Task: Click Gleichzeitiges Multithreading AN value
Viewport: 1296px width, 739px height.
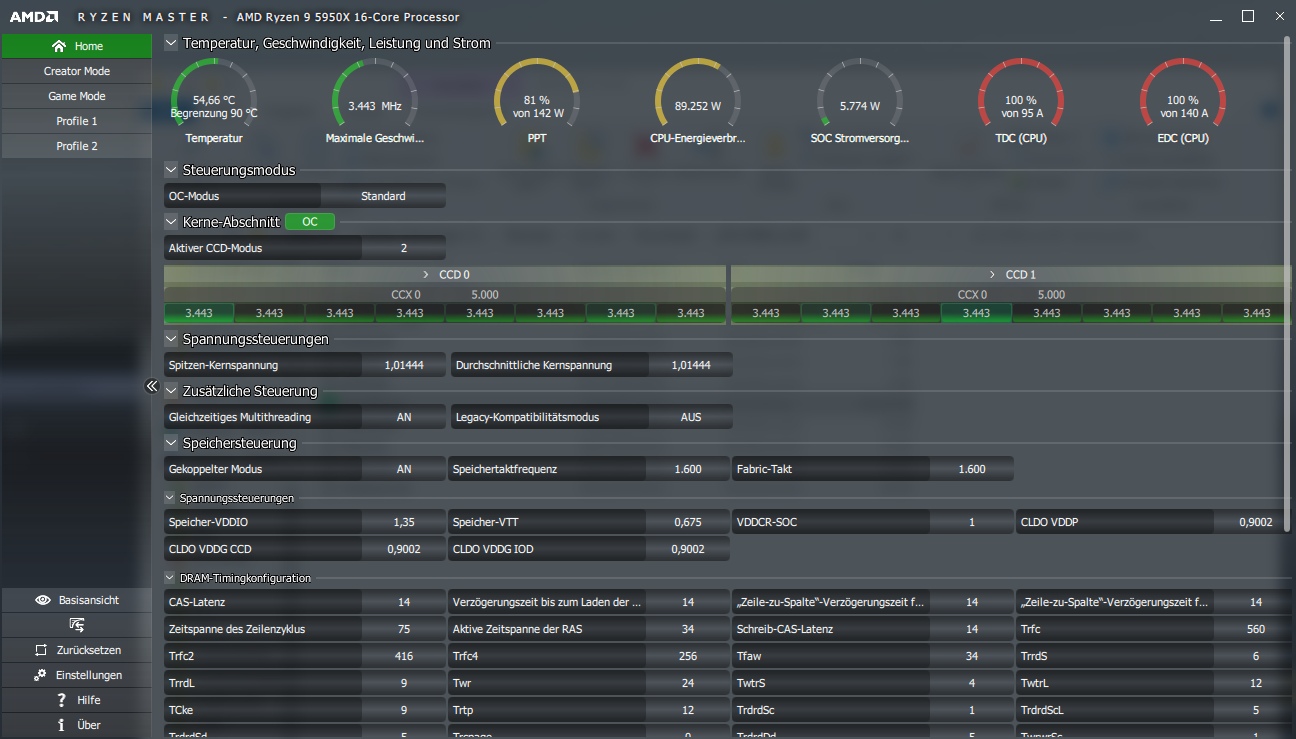Action: (404, 417)
